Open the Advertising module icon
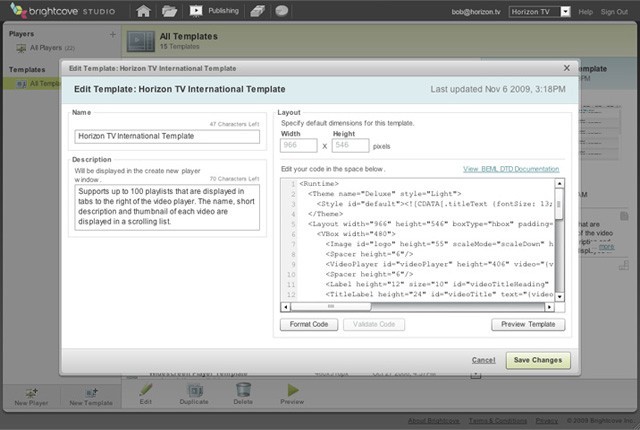Image resolution: width=640 pixels, height=430 pixels. 258,11
